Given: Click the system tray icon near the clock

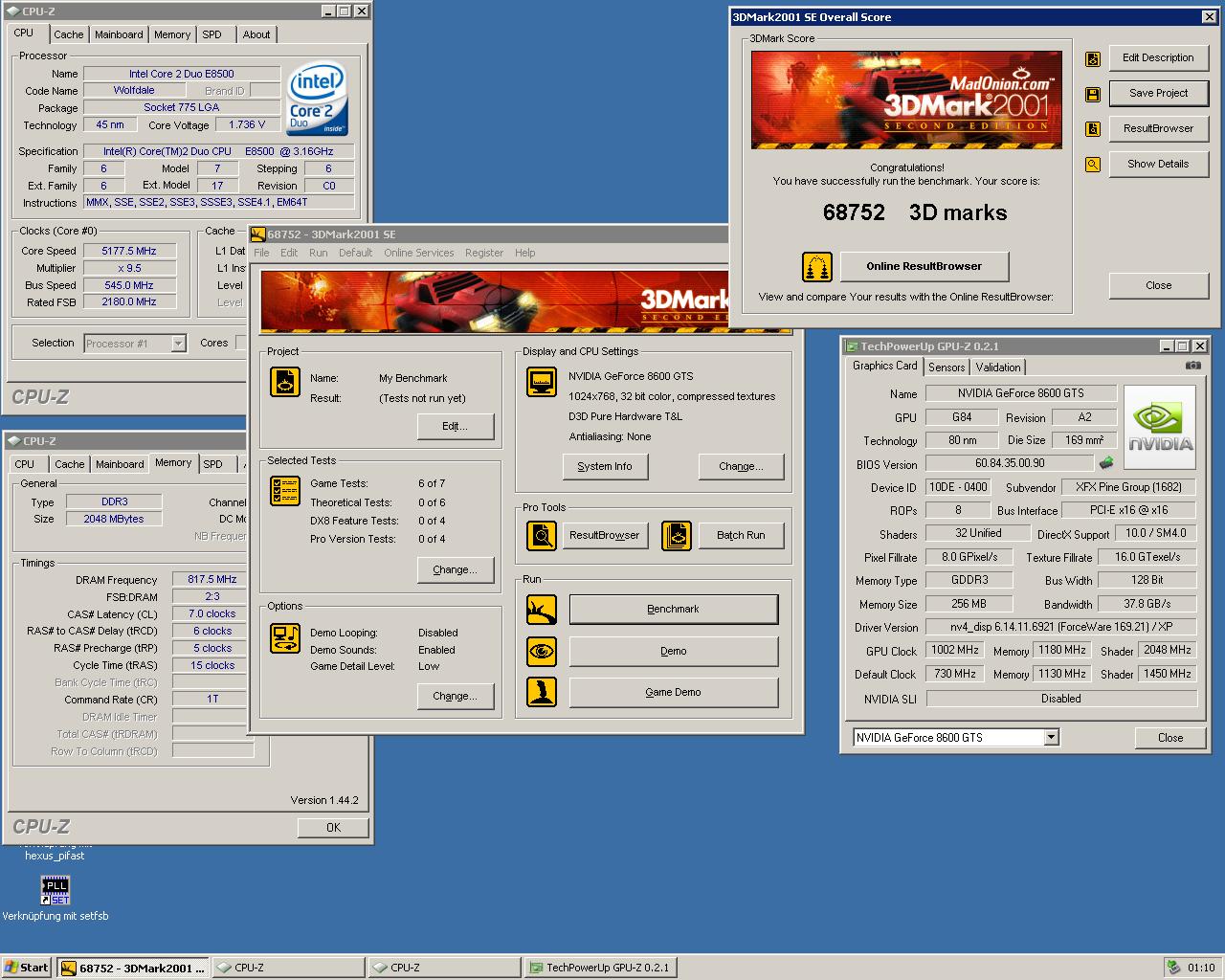Looking at the screenshot, I should 1173,967.
